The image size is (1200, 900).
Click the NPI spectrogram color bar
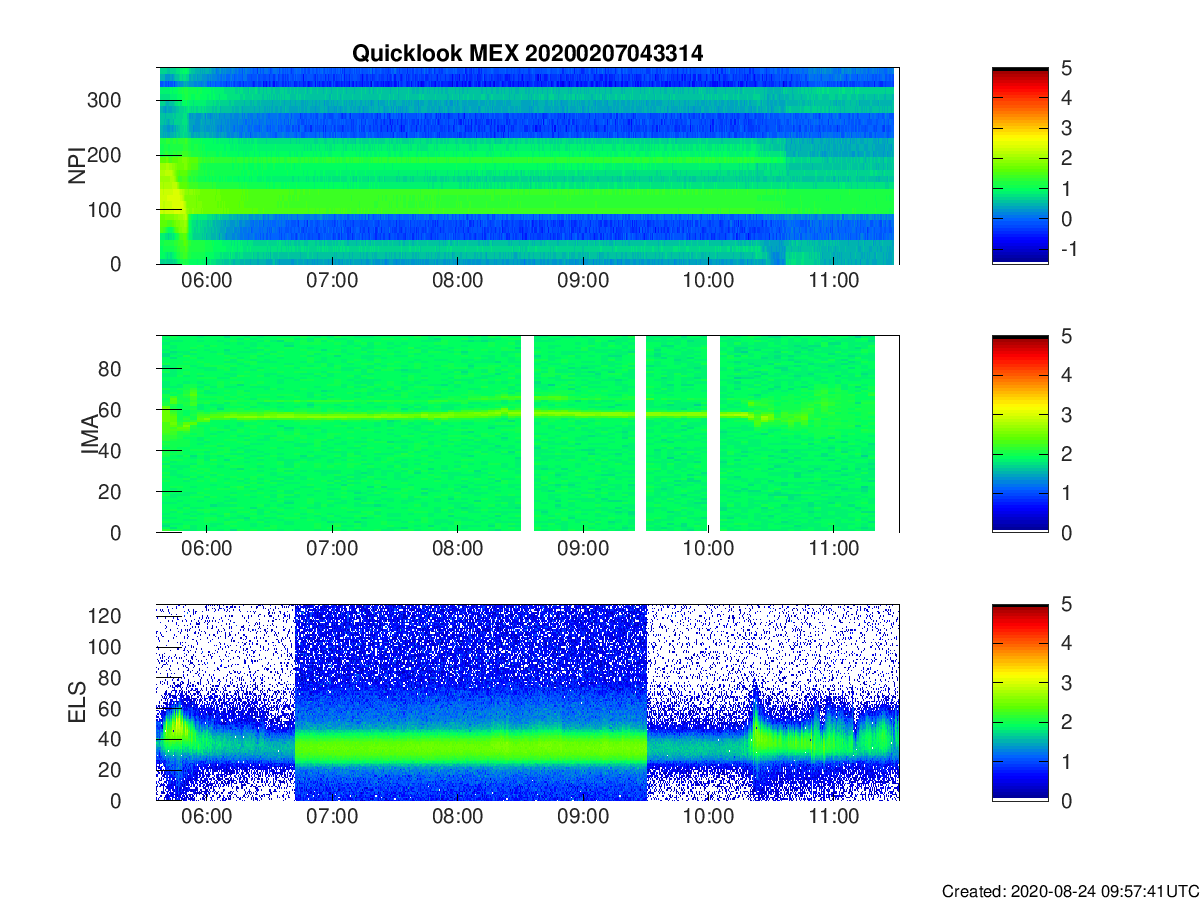[1020, 165]
